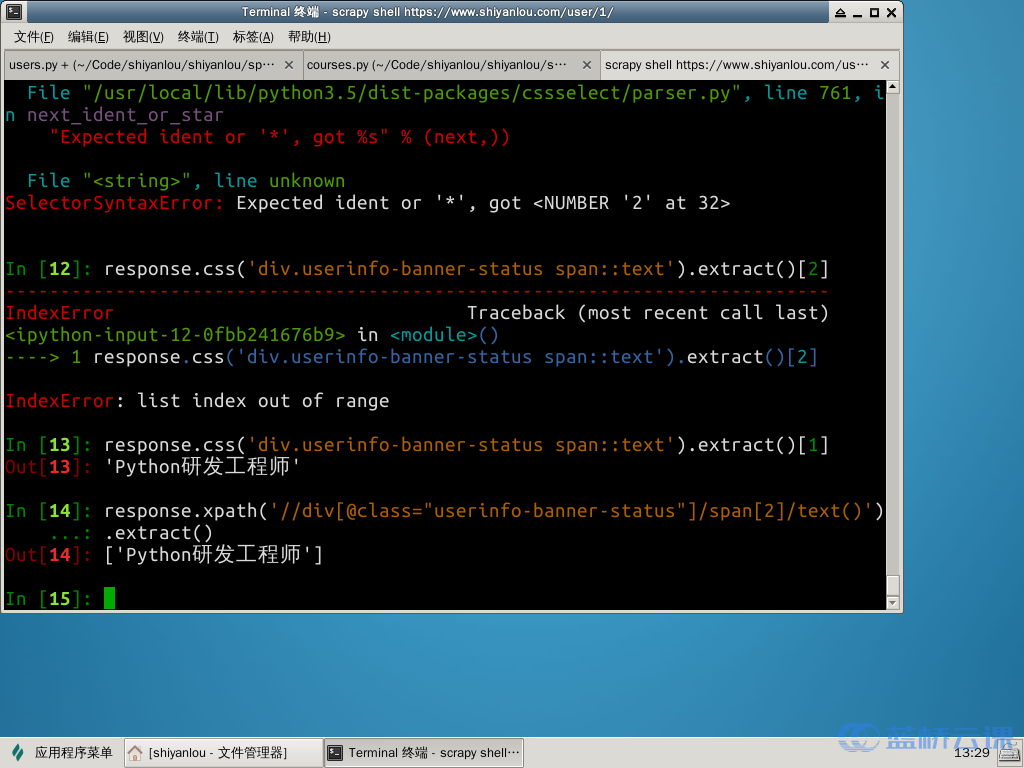The width and height of the screenshot is (1024, 768).
Task: Close the Terminal window
Action: coord(891,12)
